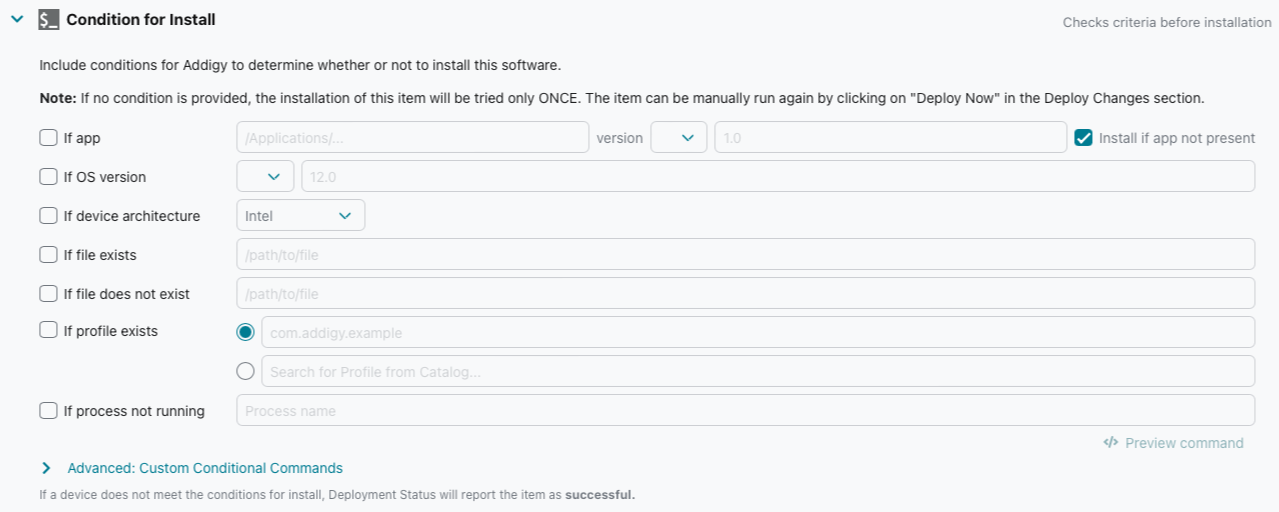Select the com.addigy.example profile radio button
The image size is (1279, 512).
coord(246,332)
